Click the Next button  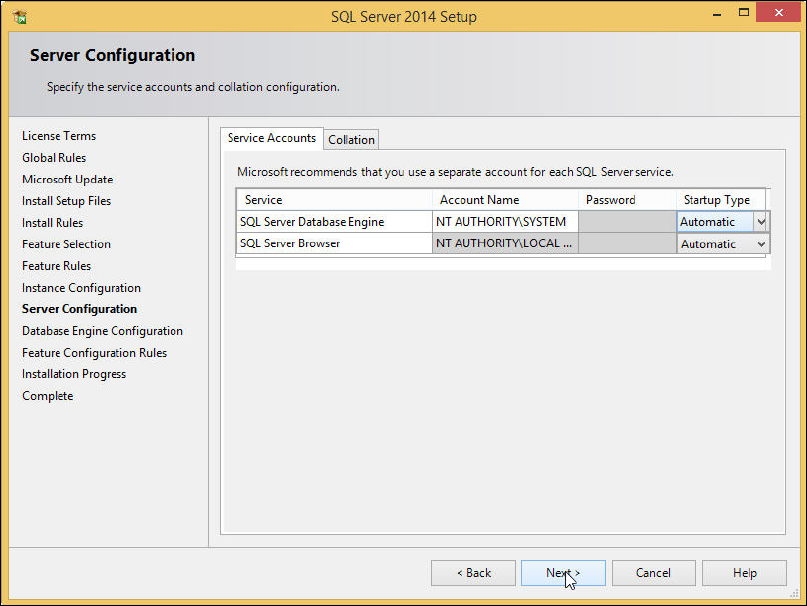(x=563, y=573)
